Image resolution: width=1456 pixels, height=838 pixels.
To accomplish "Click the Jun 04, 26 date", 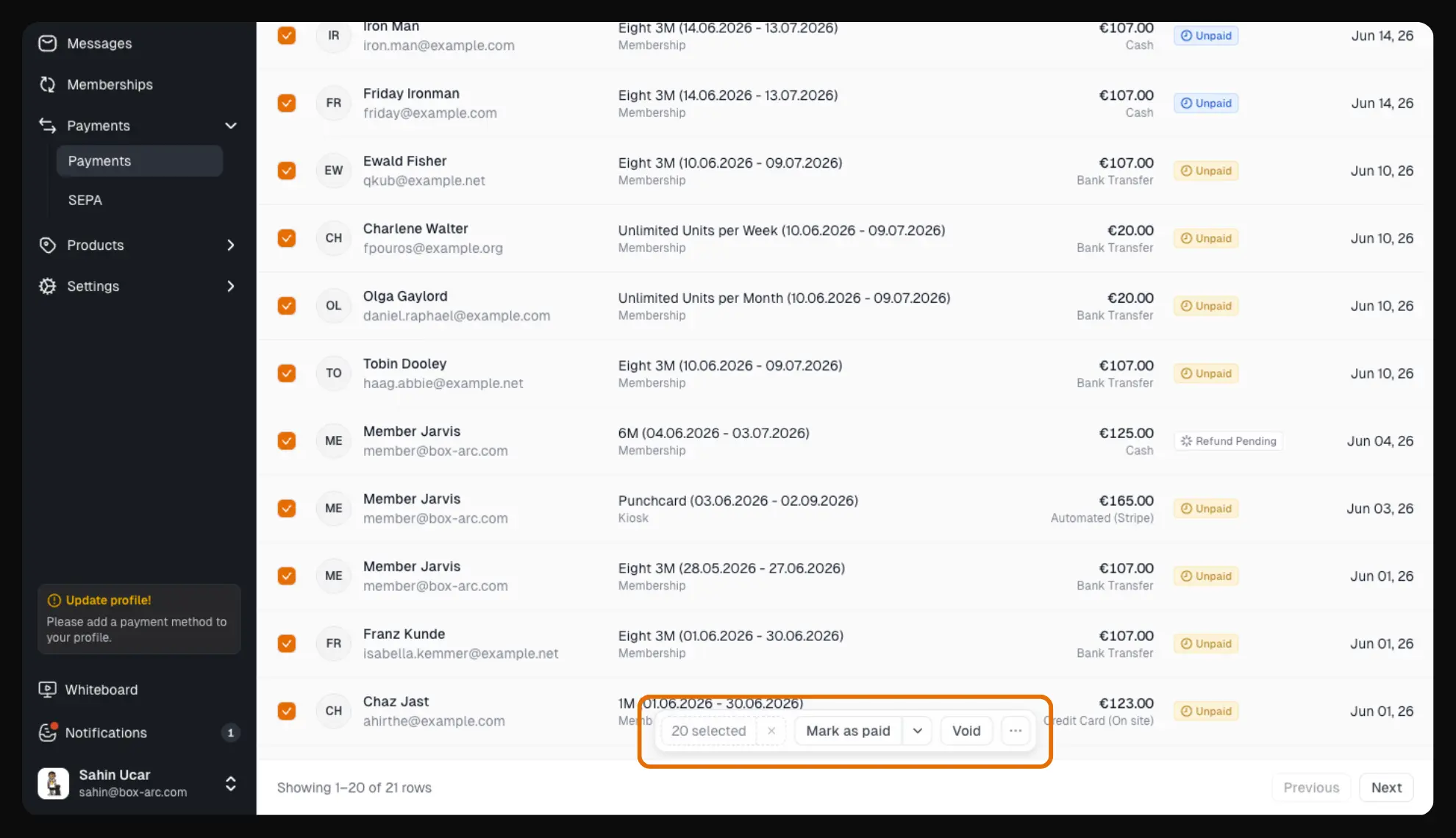I will [1380, 441].
